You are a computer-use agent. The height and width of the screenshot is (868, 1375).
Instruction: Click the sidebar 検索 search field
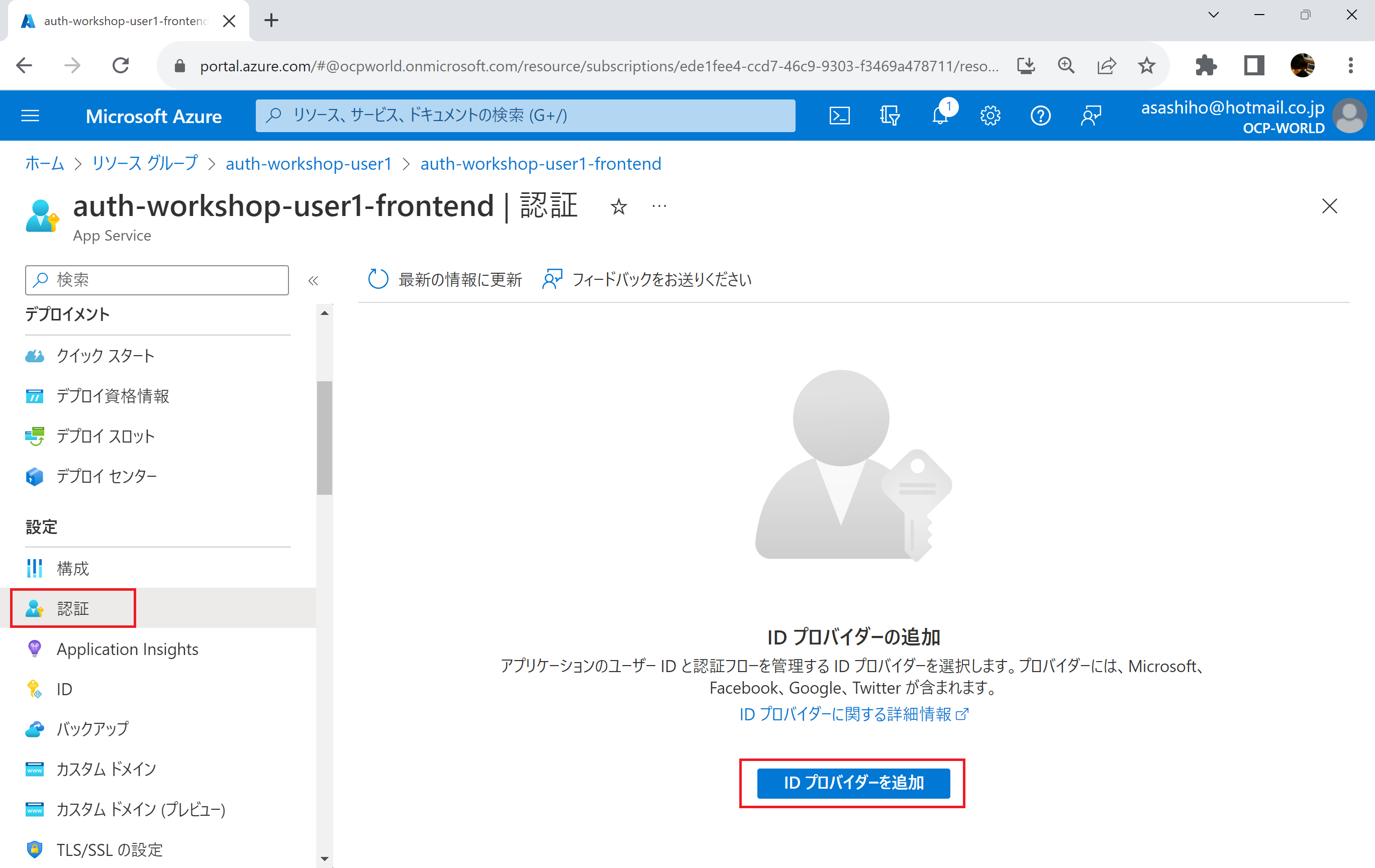(156, 280)
